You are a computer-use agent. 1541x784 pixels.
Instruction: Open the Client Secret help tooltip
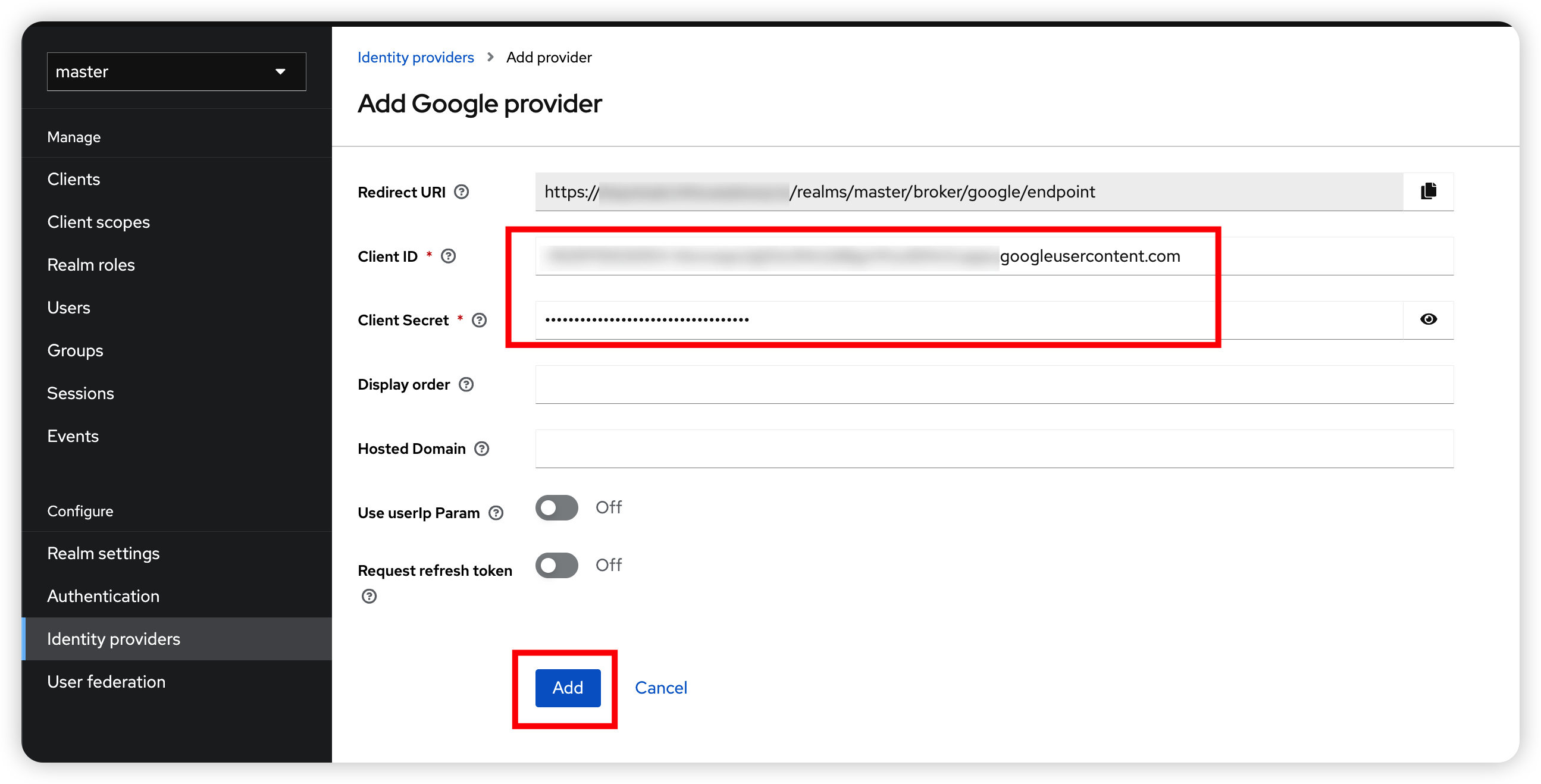click(x=479, y=320)
